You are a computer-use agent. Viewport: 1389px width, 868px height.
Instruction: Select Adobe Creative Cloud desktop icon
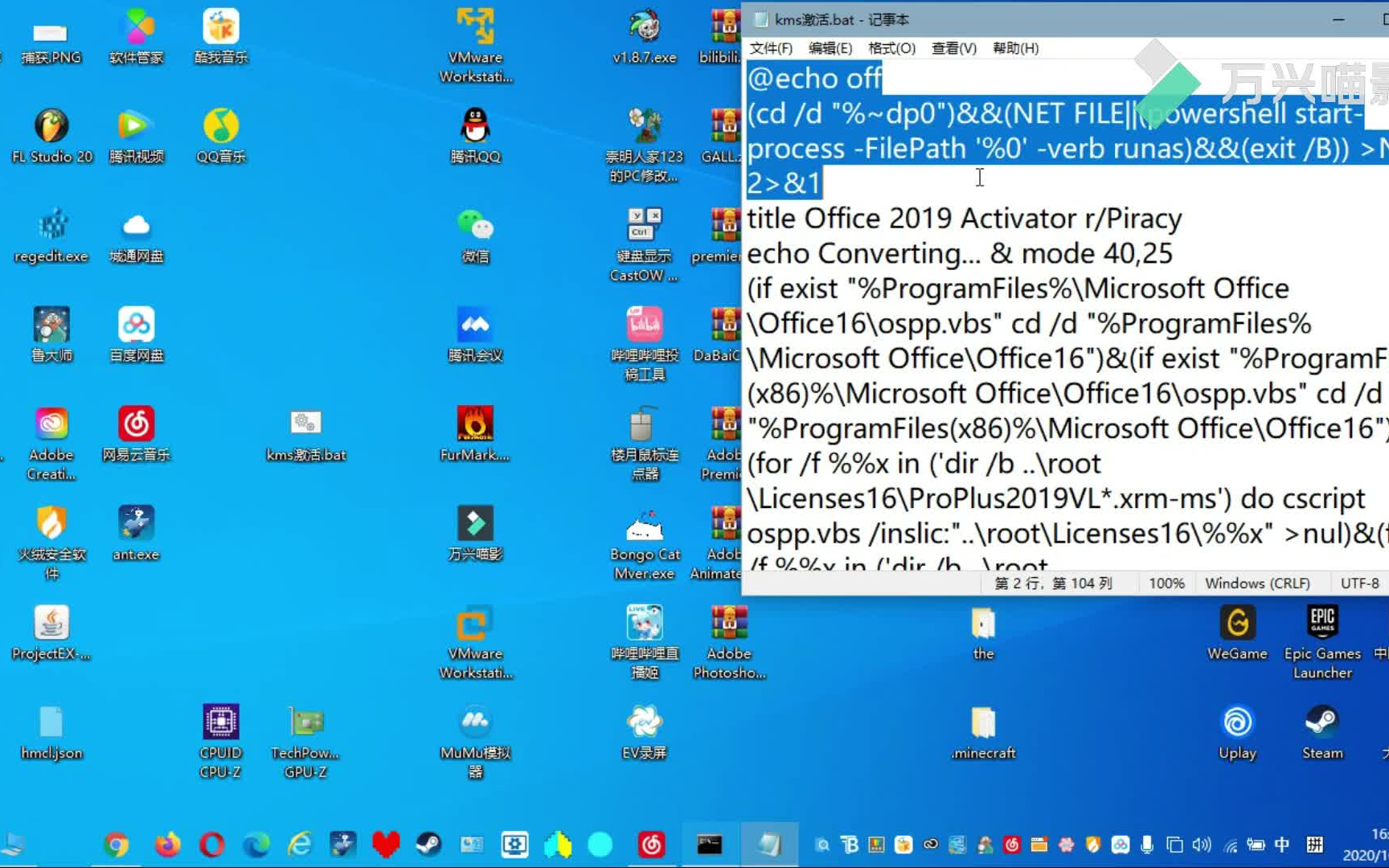(51, 443)
